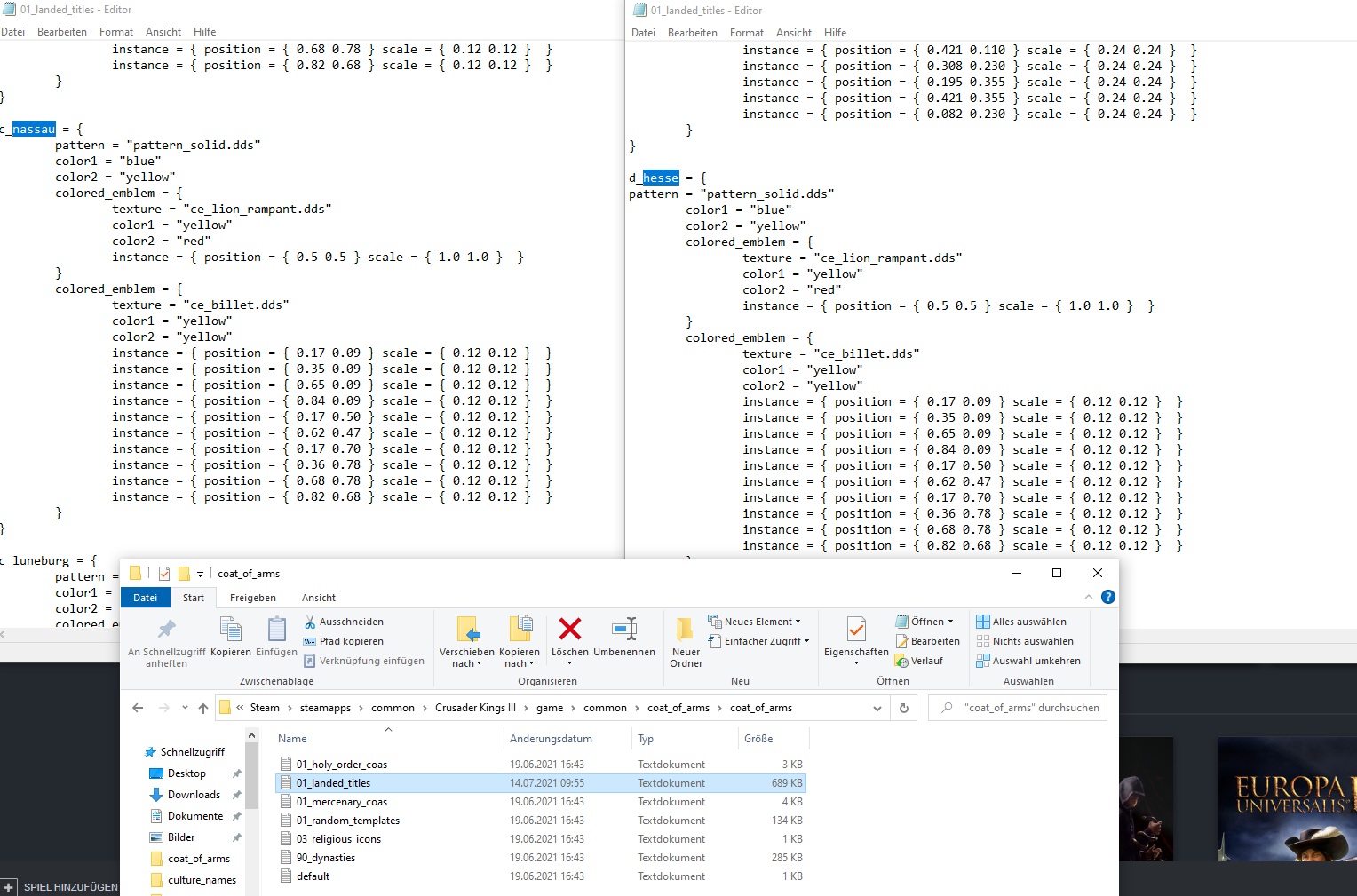The image size is (1357, 896).
Task: Create a folder with Neuer Ordner
Action: (x=686, y=640)
